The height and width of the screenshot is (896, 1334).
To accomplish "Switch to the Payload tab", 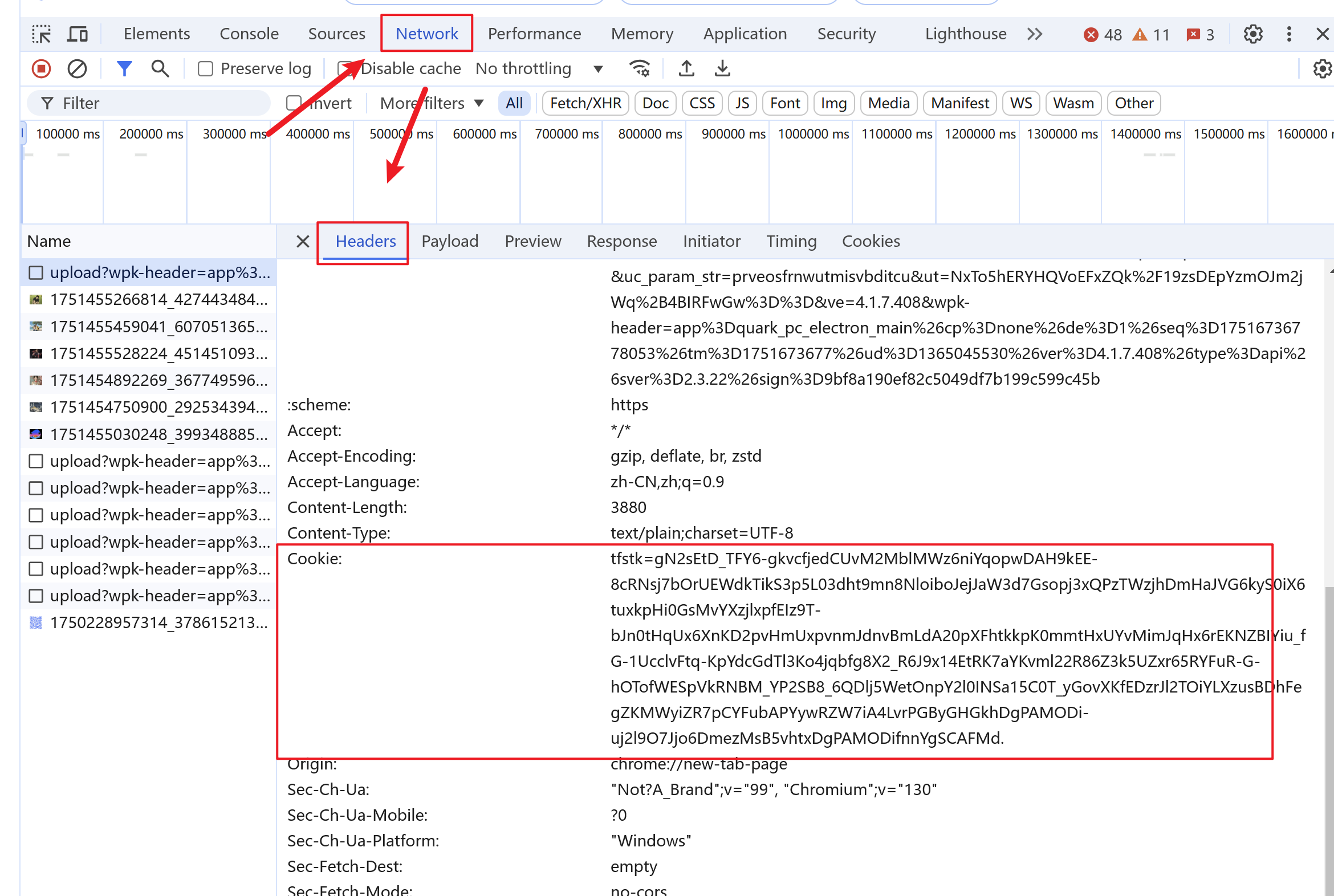I will (x=450, y=241).
